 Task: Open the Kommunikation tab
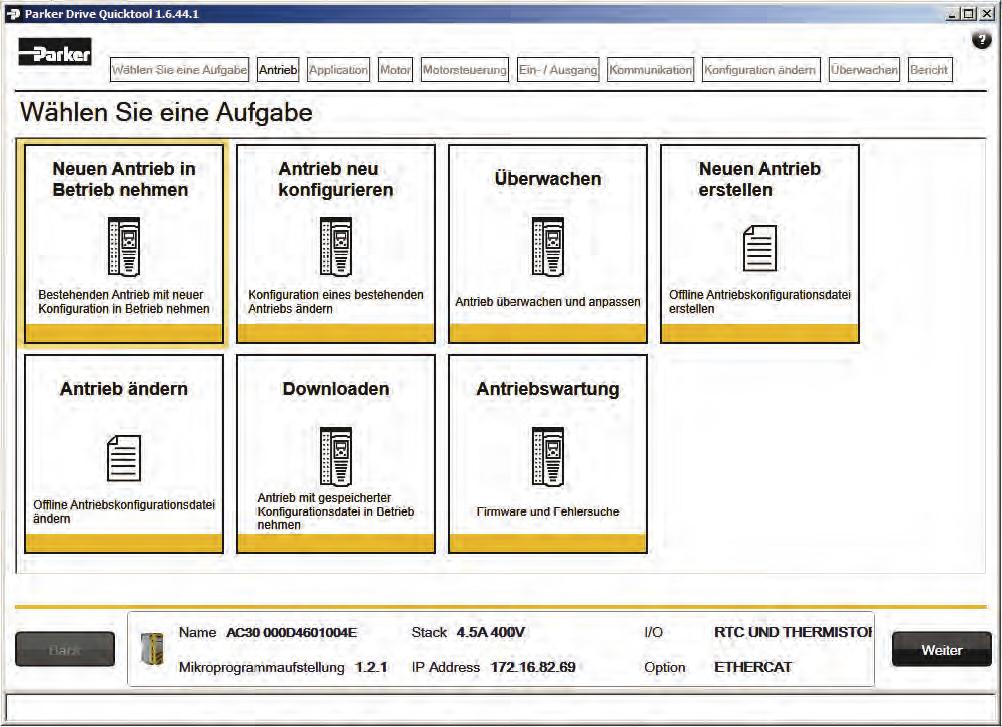coord(651,70)
